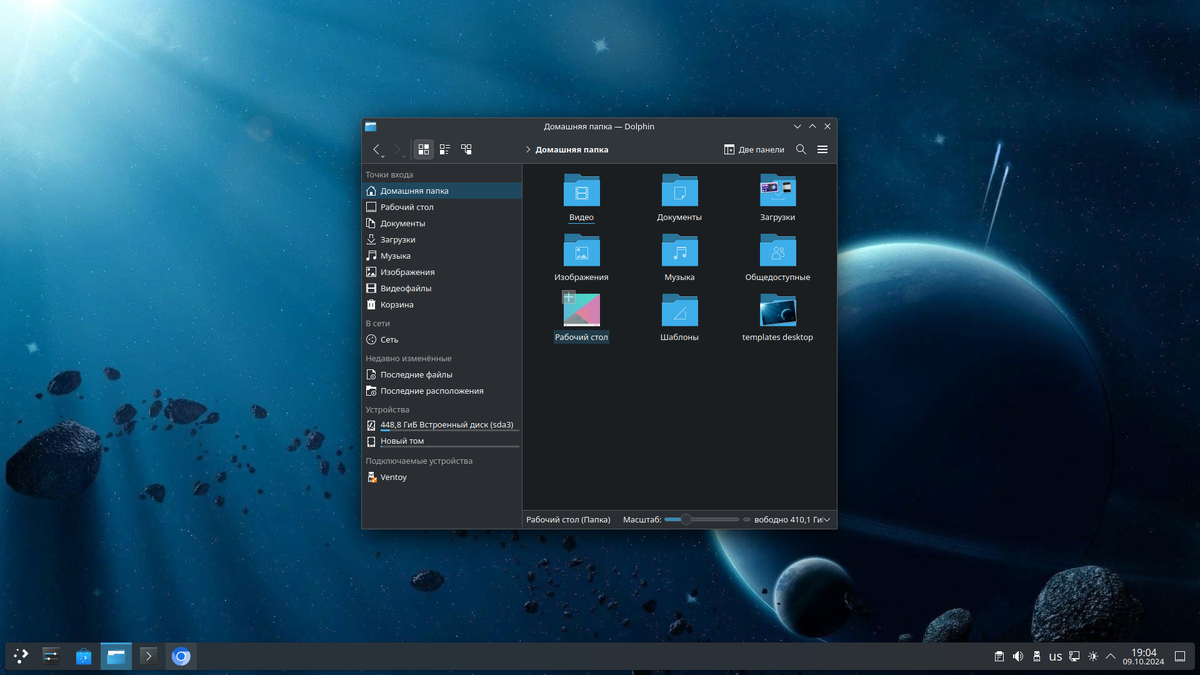The image size is (1200, 675).
Task: Open the Dolphin window title bar icon menu
Action: 370,127
